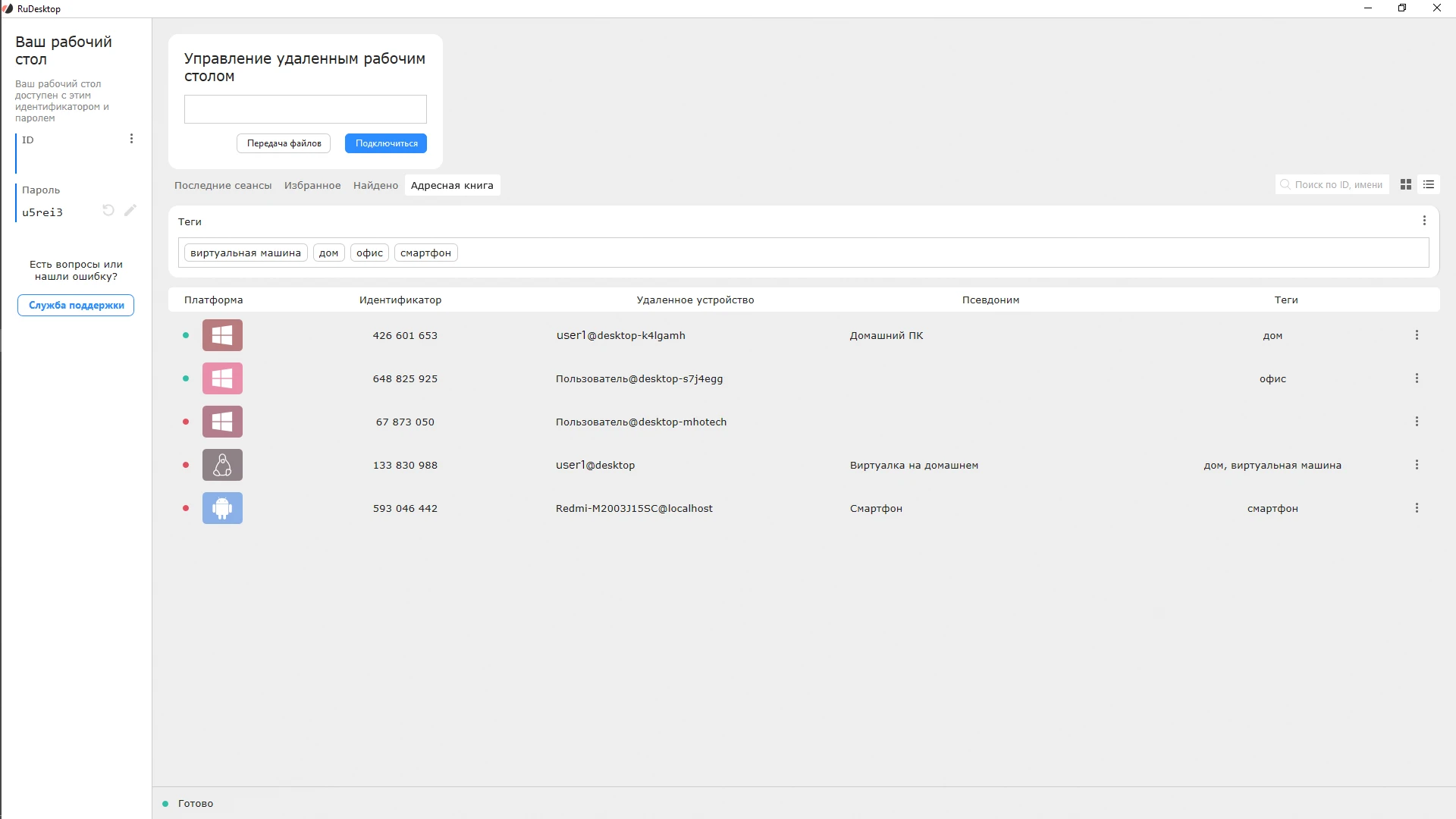Click pink Windows icon for device 648 825 925
Screen dimensions: 1456x819
point(222,378)
